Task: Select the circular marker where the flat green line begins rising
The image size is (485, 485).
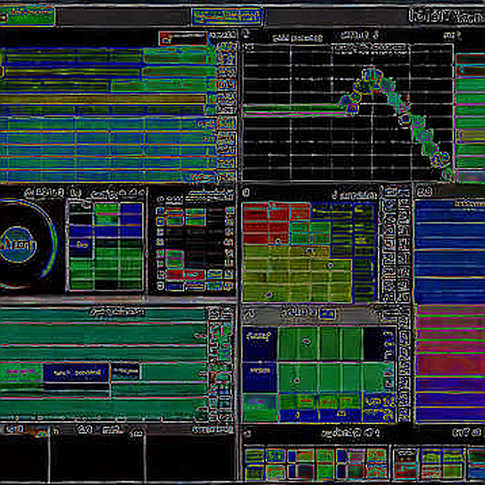Action: [x=352, y=108]
